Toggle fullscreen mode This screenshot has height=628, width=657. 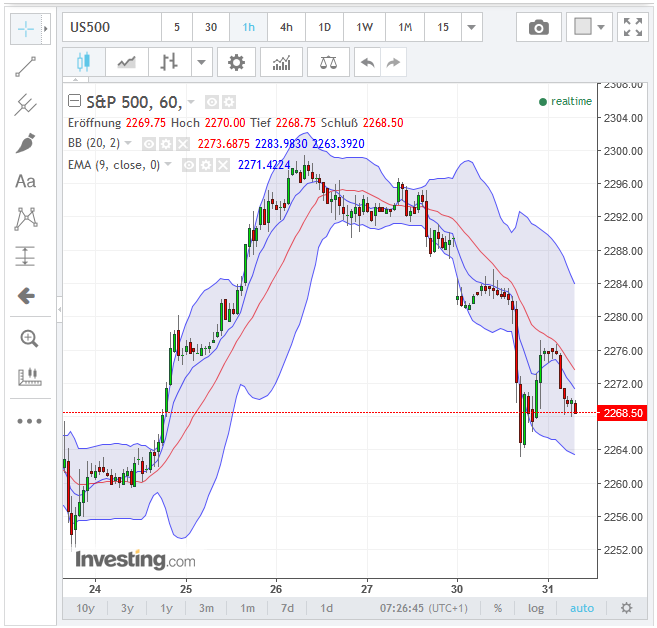pyautogui.click(x=633, y=27)
